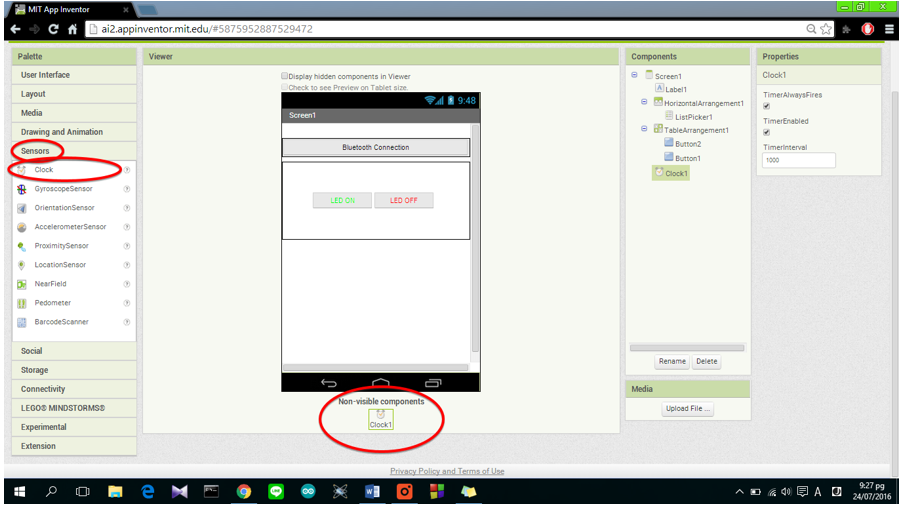The image size is (899, 505).
Task: Collapse Sensors palette section
Action: (74, 151)
